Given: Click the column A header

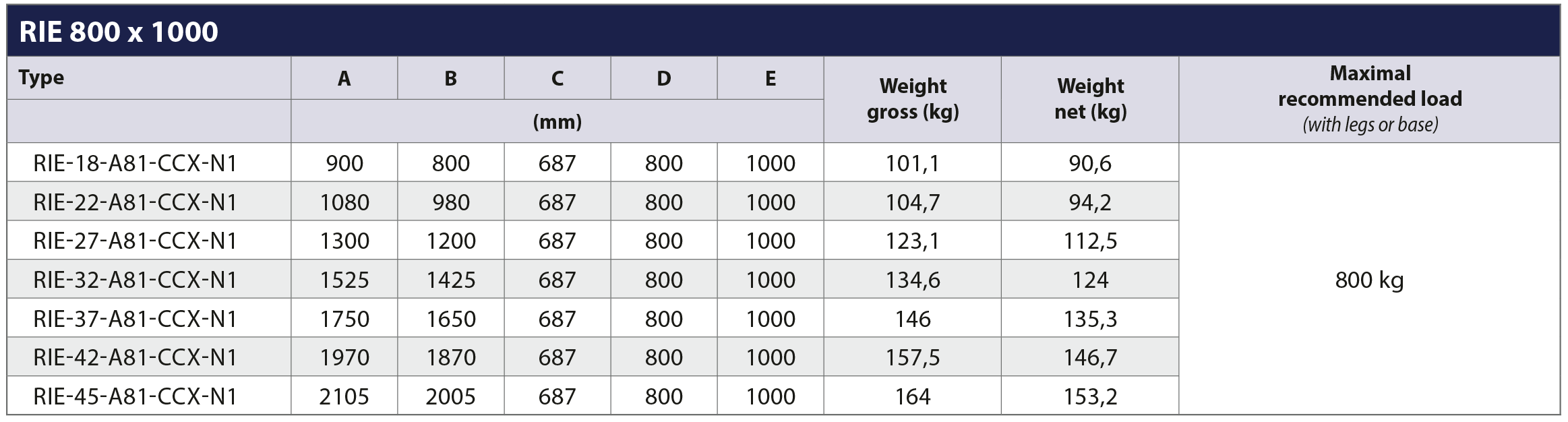Looking at the screenshot, I should pyautogui.click(x=344, y=78).
